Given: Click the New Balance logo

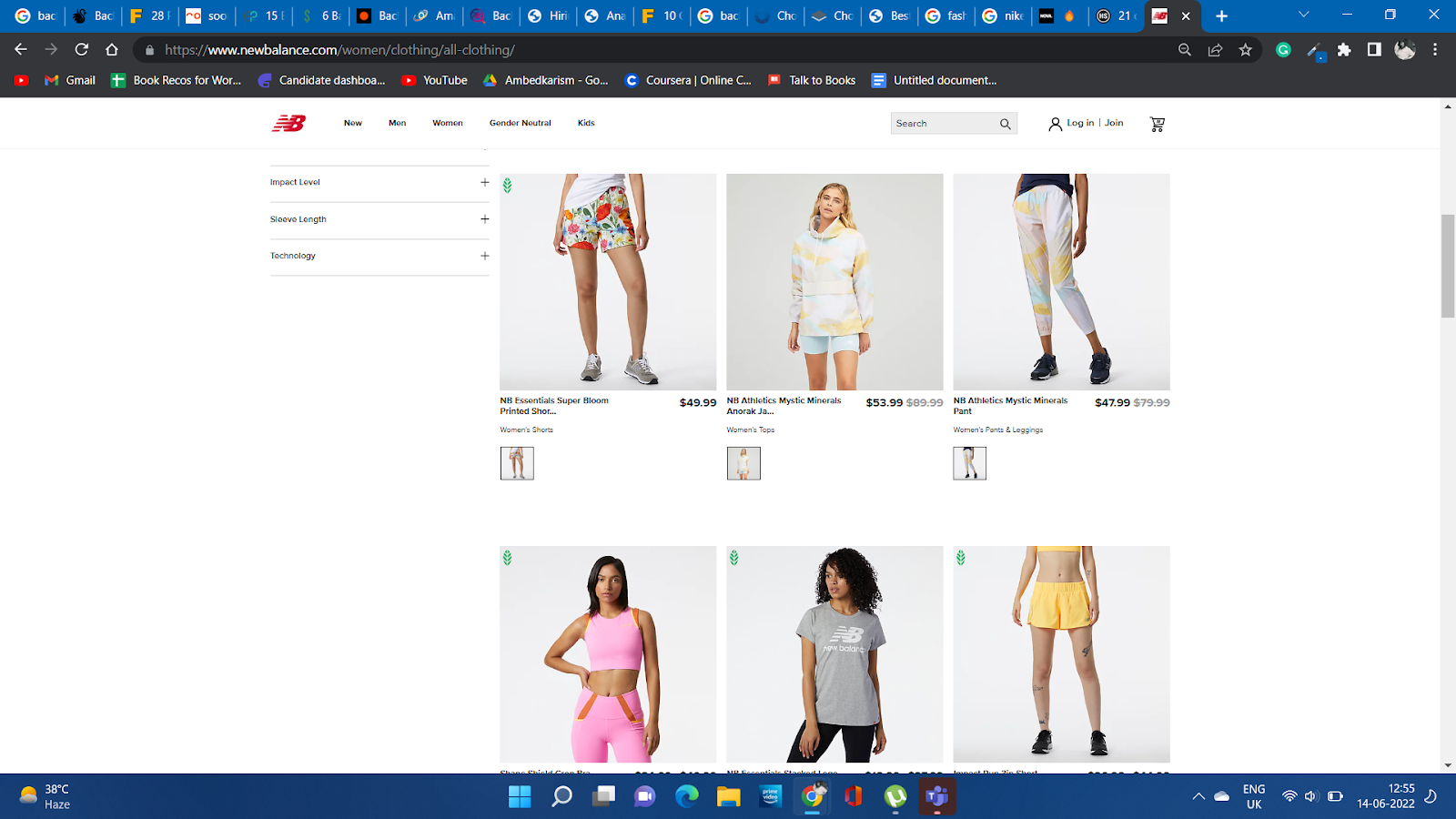Looking at the screenshot, I should click(x=288, y=123).
